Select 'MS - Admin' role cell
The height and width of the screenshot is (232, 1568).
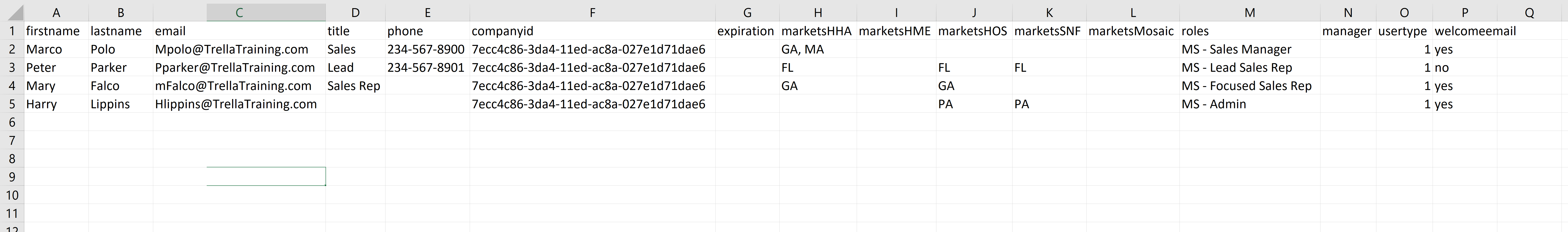(x=1250, y=104)
